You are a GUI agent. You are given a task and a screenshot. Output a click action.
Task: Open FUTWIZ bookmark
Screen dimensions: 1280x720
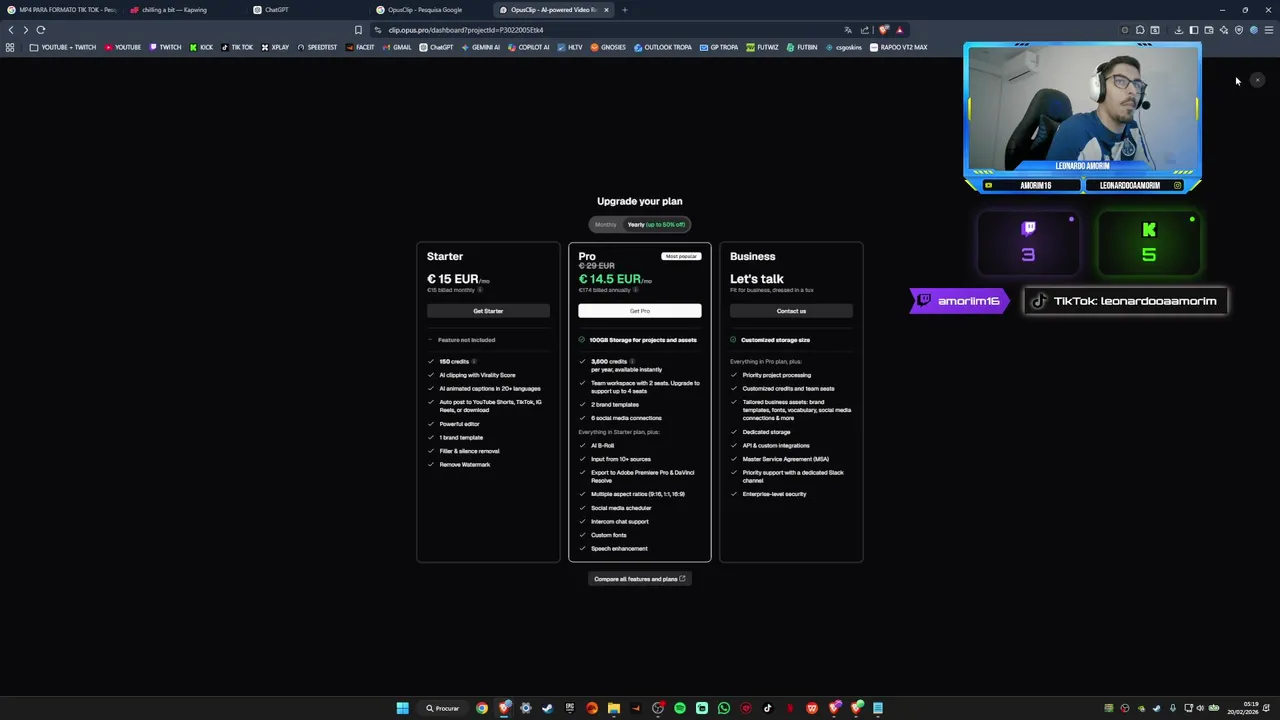pos(762,47)
